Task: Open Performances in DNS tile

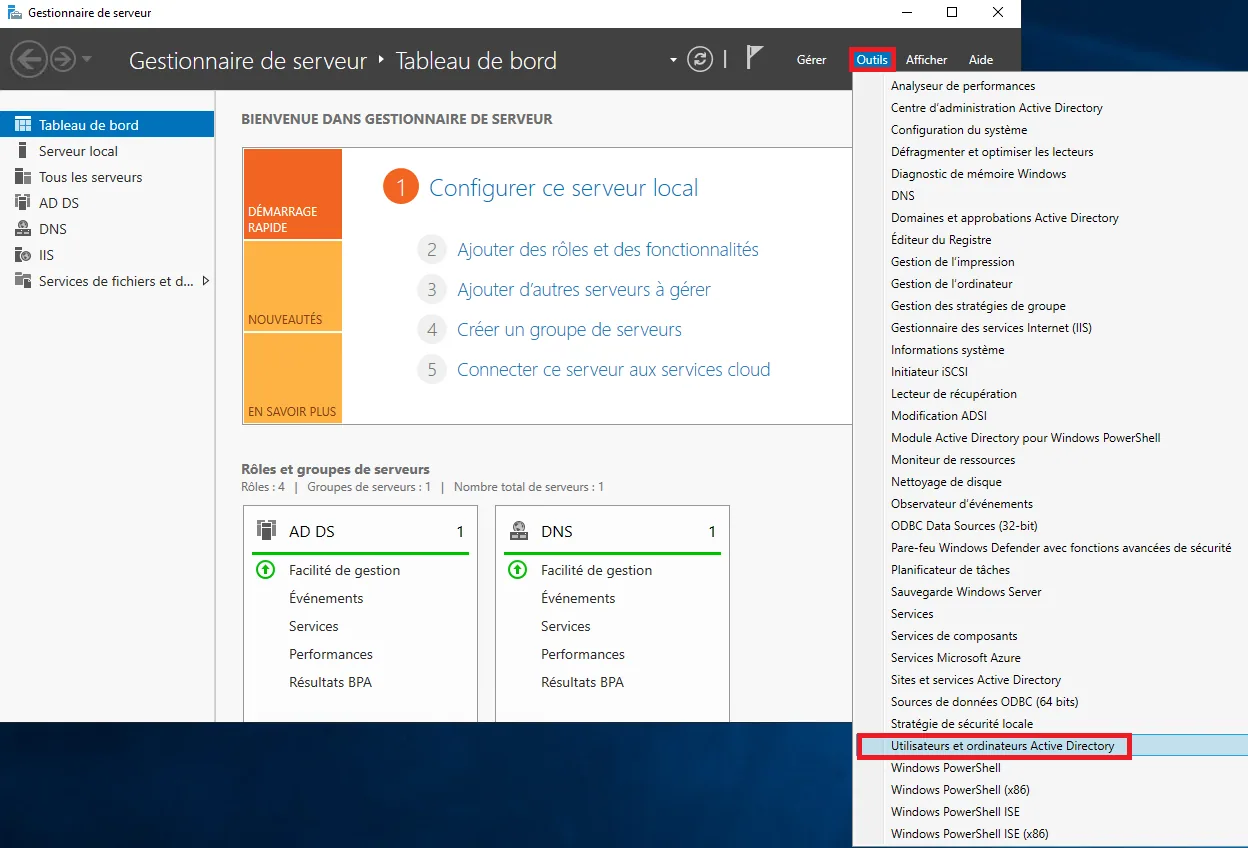Action: [583, 654]
